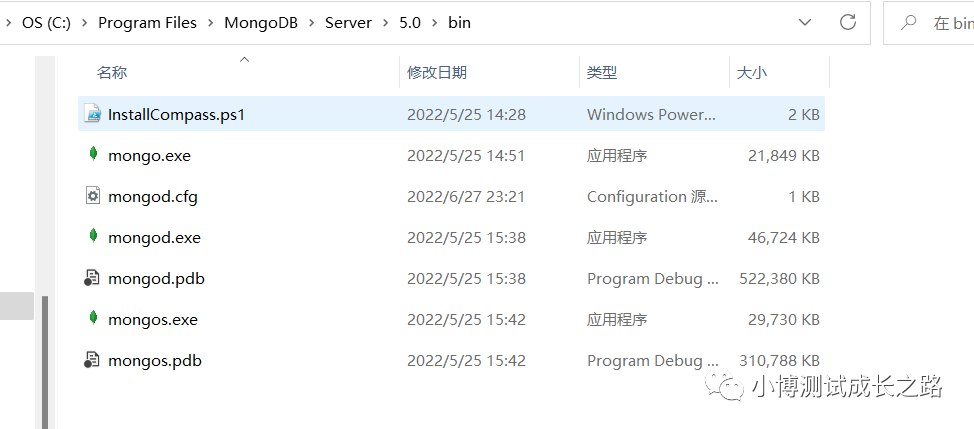Image resolution: width=974 pixels, height=429 pixels.
Task: Click the mongod.exe green leaf icon
Action: click(93, 237)
